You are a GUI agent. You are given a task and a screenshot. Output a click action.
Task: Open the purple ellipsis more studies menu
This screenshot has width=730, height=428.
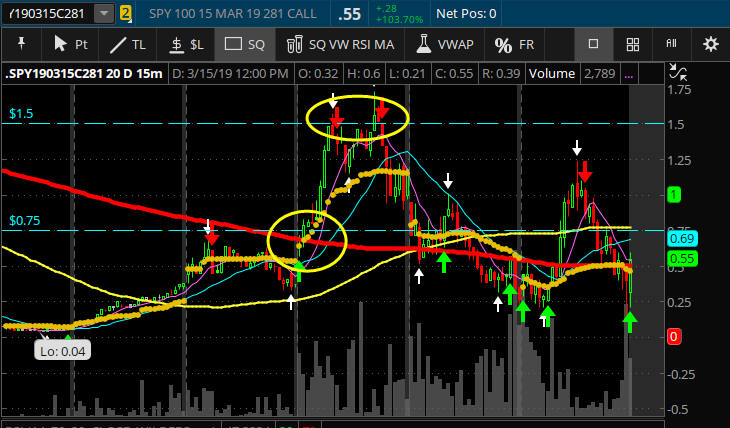[629, 75]
